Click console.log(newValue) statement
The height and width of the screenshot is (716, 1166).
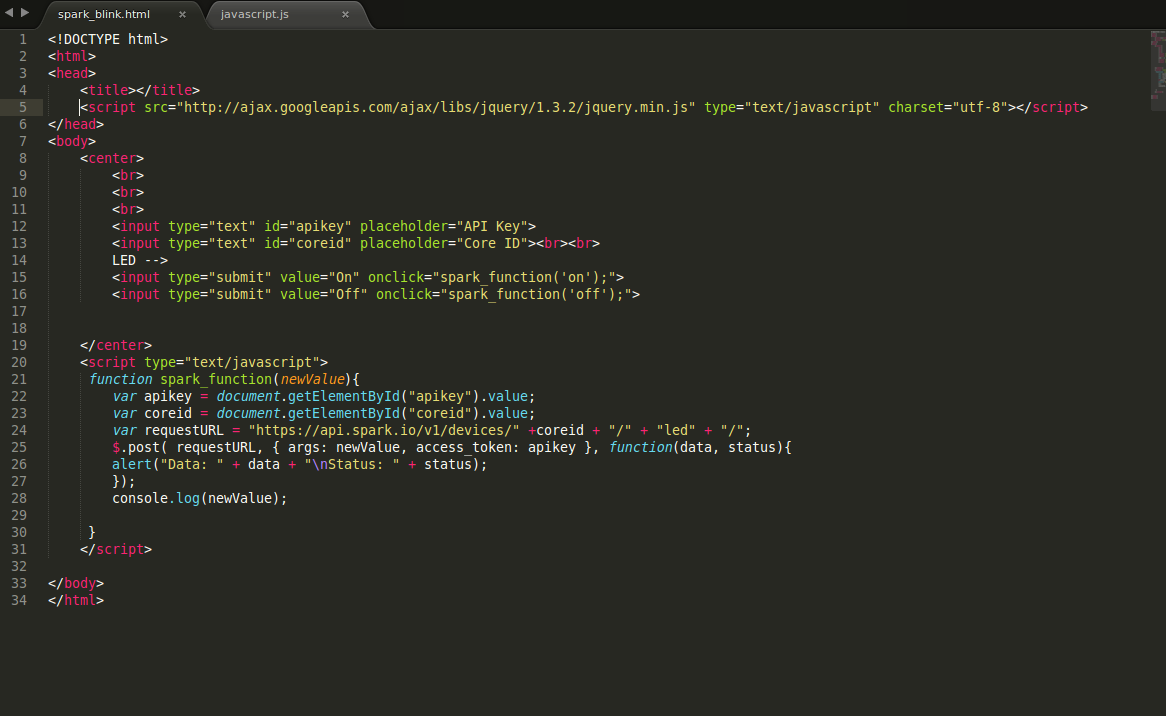tap(199, 498)
